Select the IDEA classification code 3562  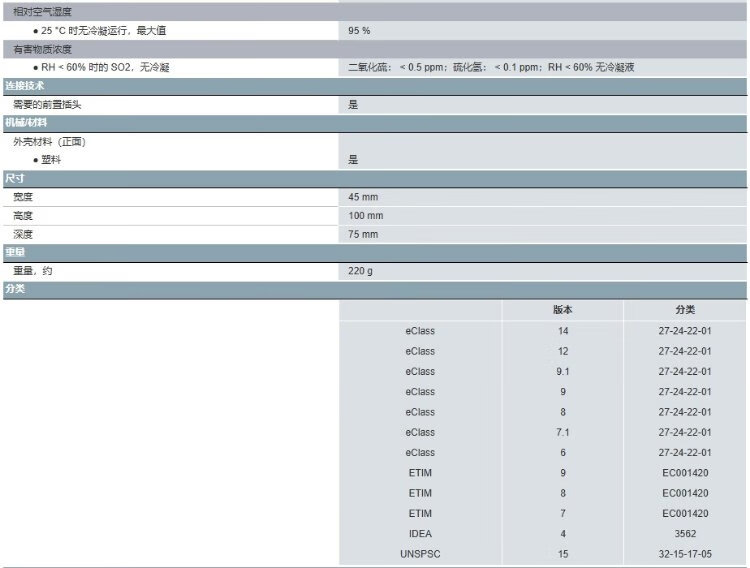685,534
